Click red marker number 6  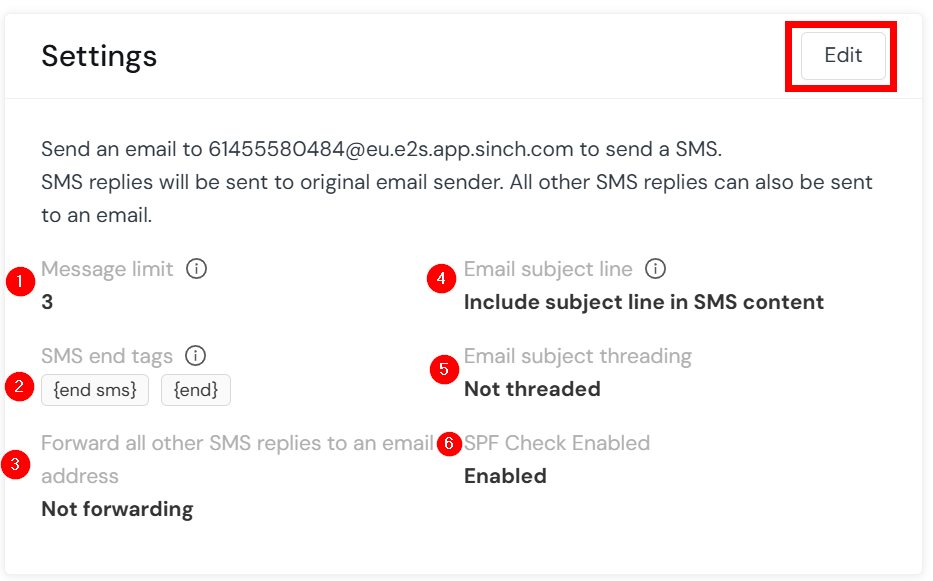point(449,443)
